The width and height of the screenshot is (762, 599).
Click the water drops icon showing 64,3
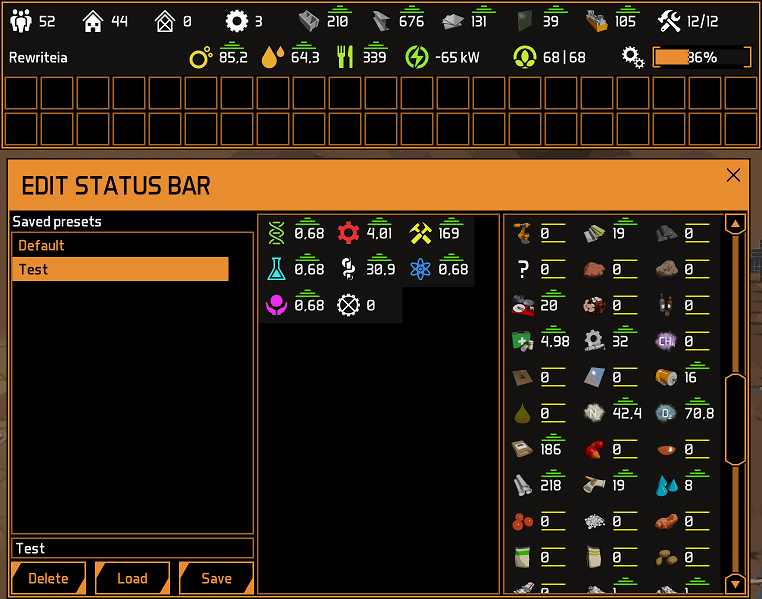273,57
